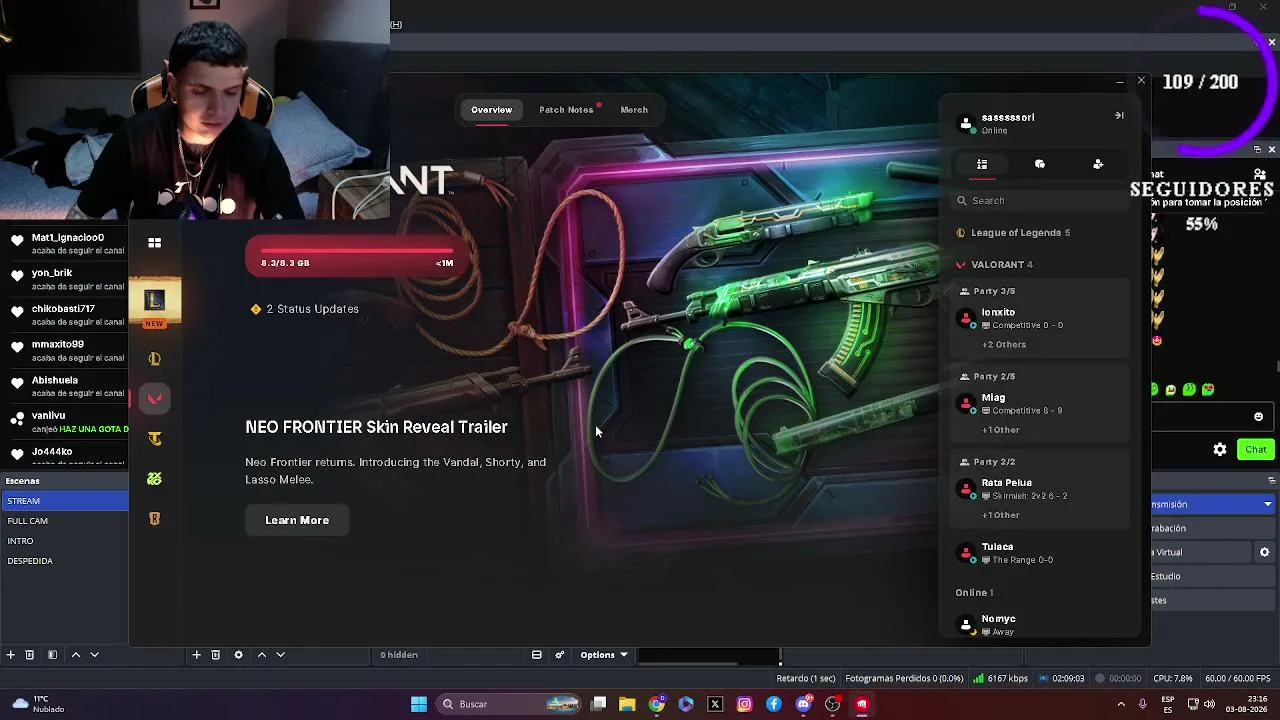Image resolution: width=1280 pixels, height=720 pixels.
Task: Click the 2 Status Updates link
Action: [x=305, y=309]
